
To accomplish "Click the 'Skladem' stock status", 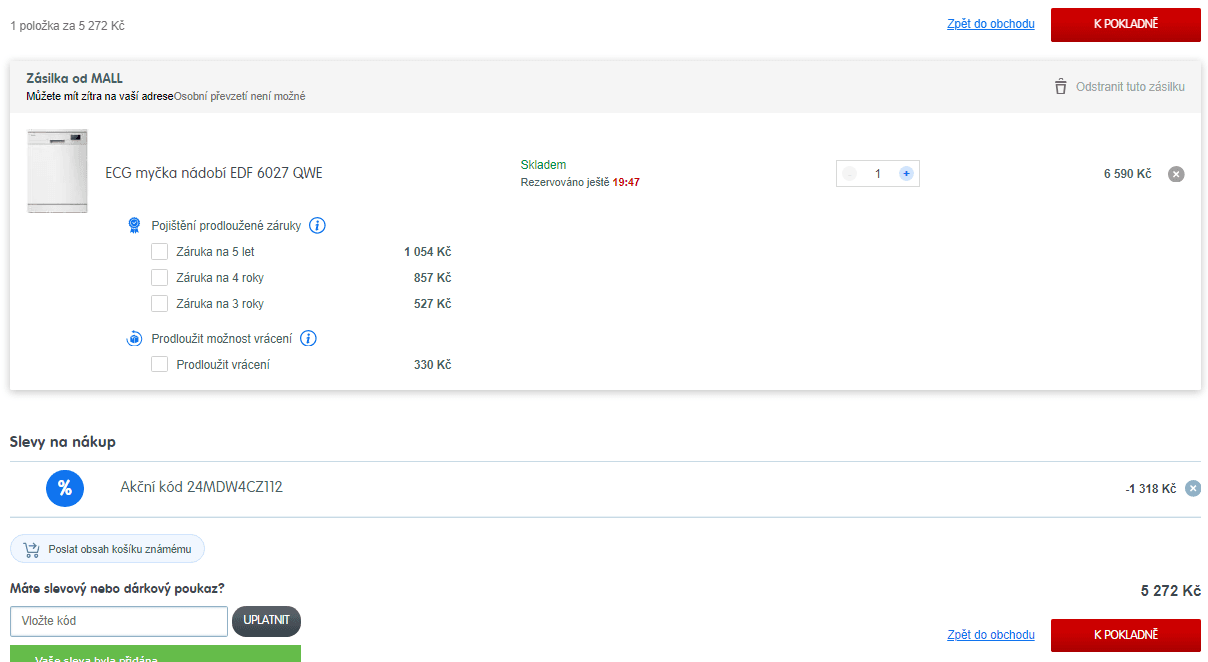I will [543, 165].
